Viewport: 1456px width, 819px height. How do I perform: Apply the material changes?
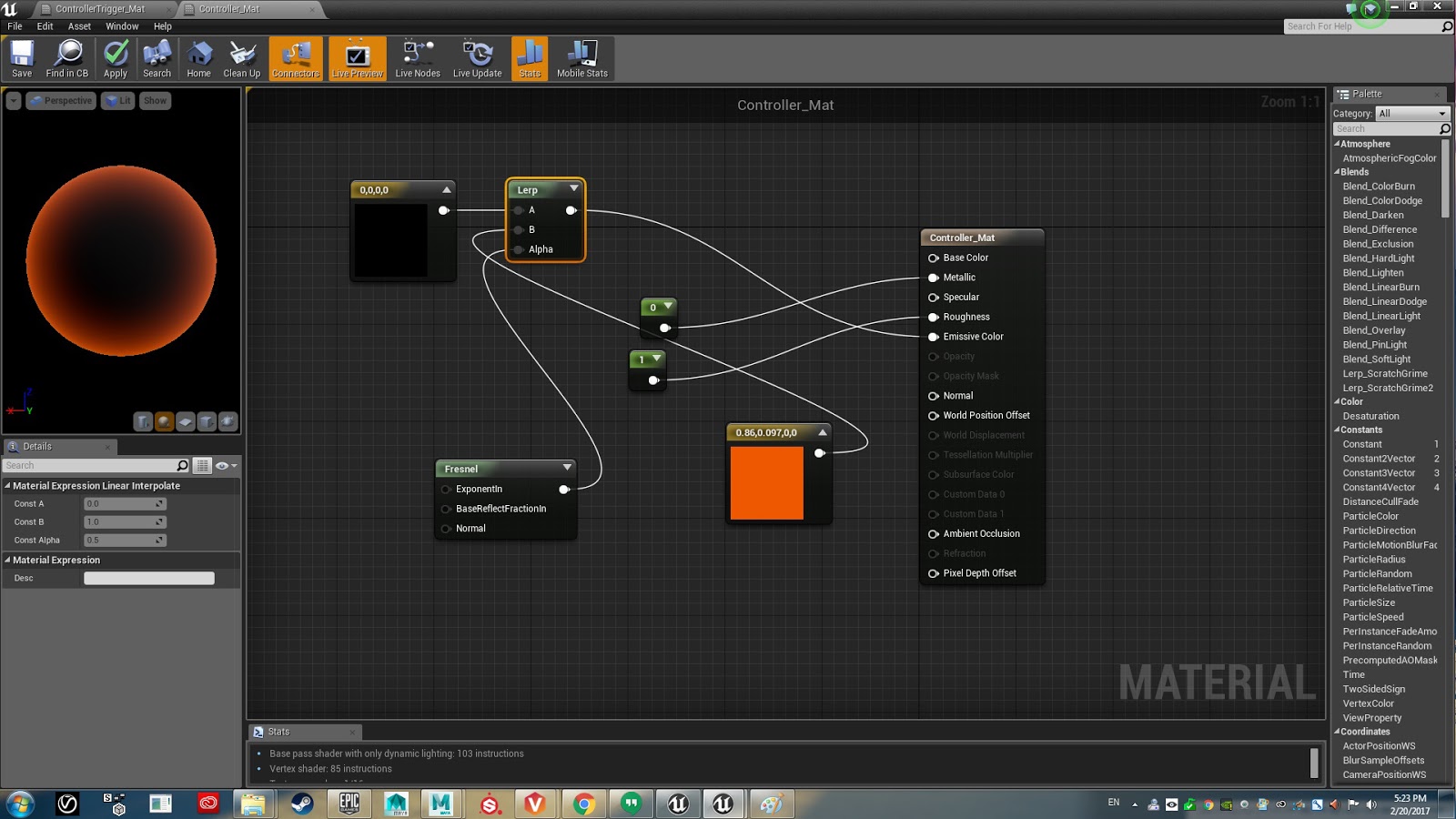point(115,57)
